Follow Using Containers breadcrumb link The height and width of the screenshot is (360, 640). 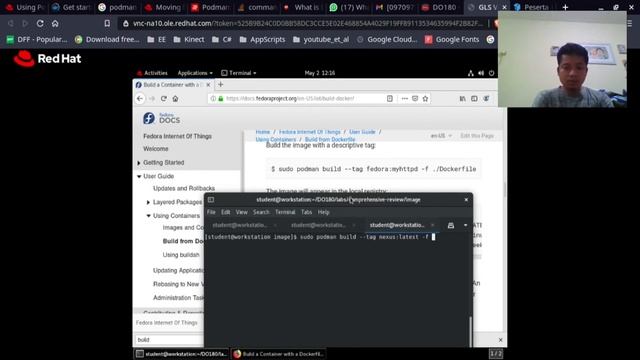276,140
